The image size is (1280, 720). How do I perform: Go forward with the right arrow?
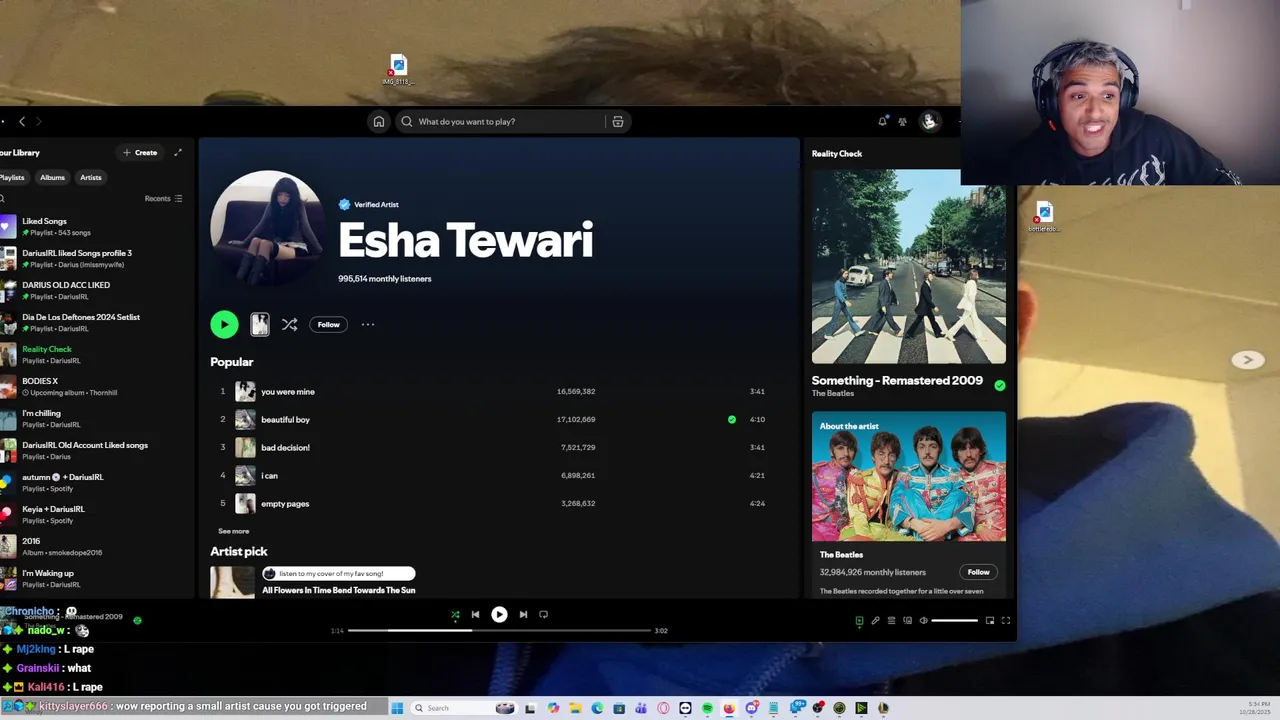38,122
